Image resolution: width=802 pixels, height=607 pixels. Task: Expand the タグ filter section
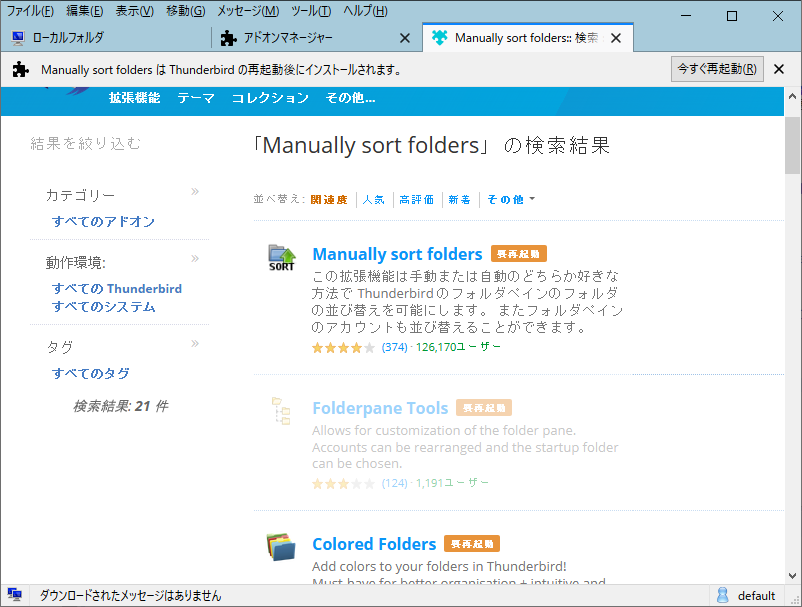195,344
